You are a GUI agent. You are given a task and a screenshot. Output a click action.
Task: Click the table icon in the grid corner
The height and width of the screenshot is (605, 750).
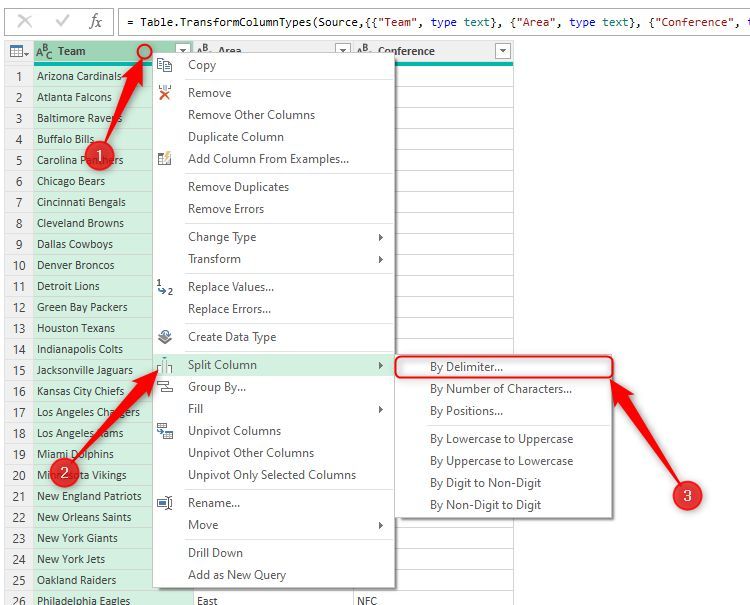[x=18, y=51]
